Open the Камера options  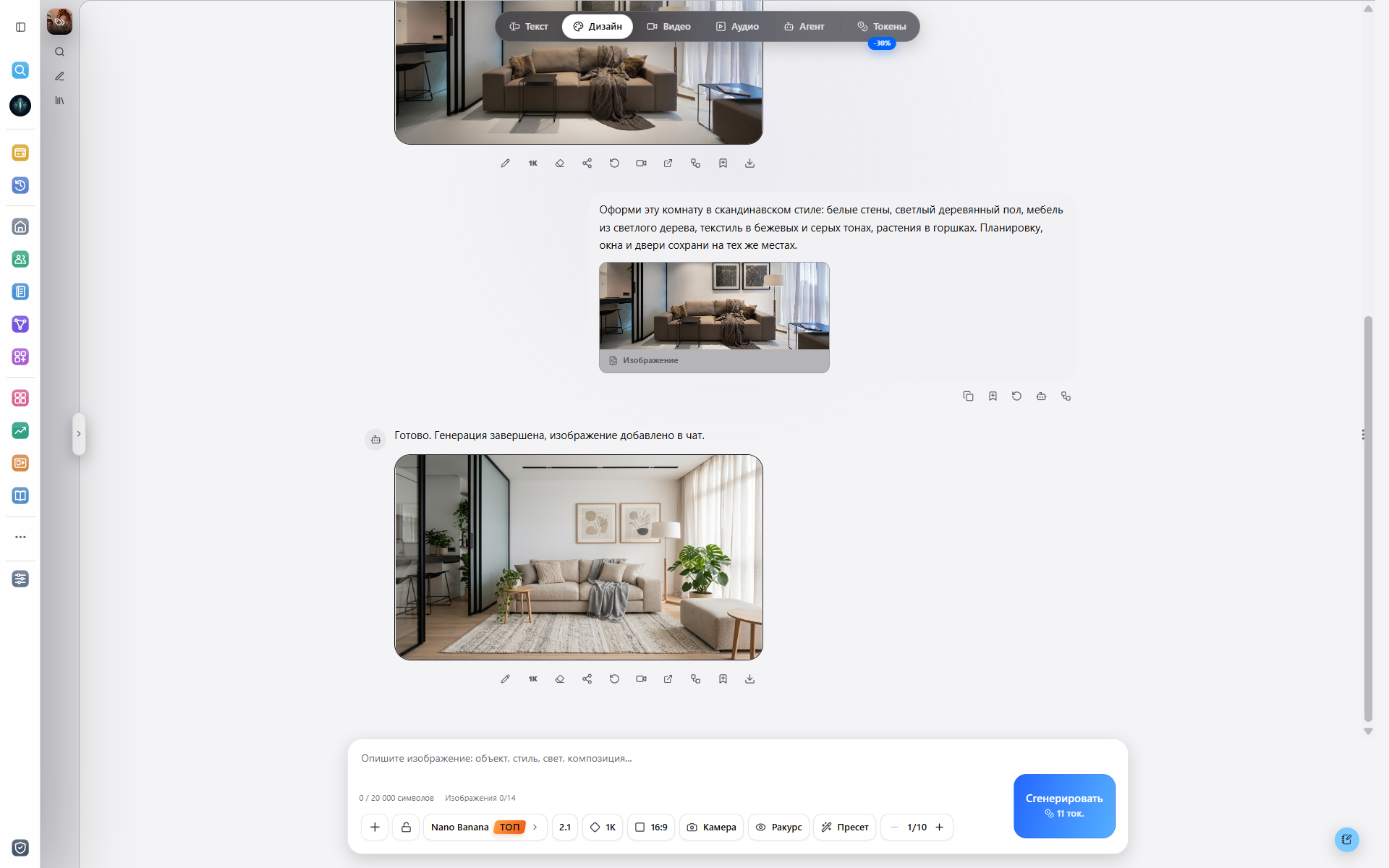pos(711,827)
